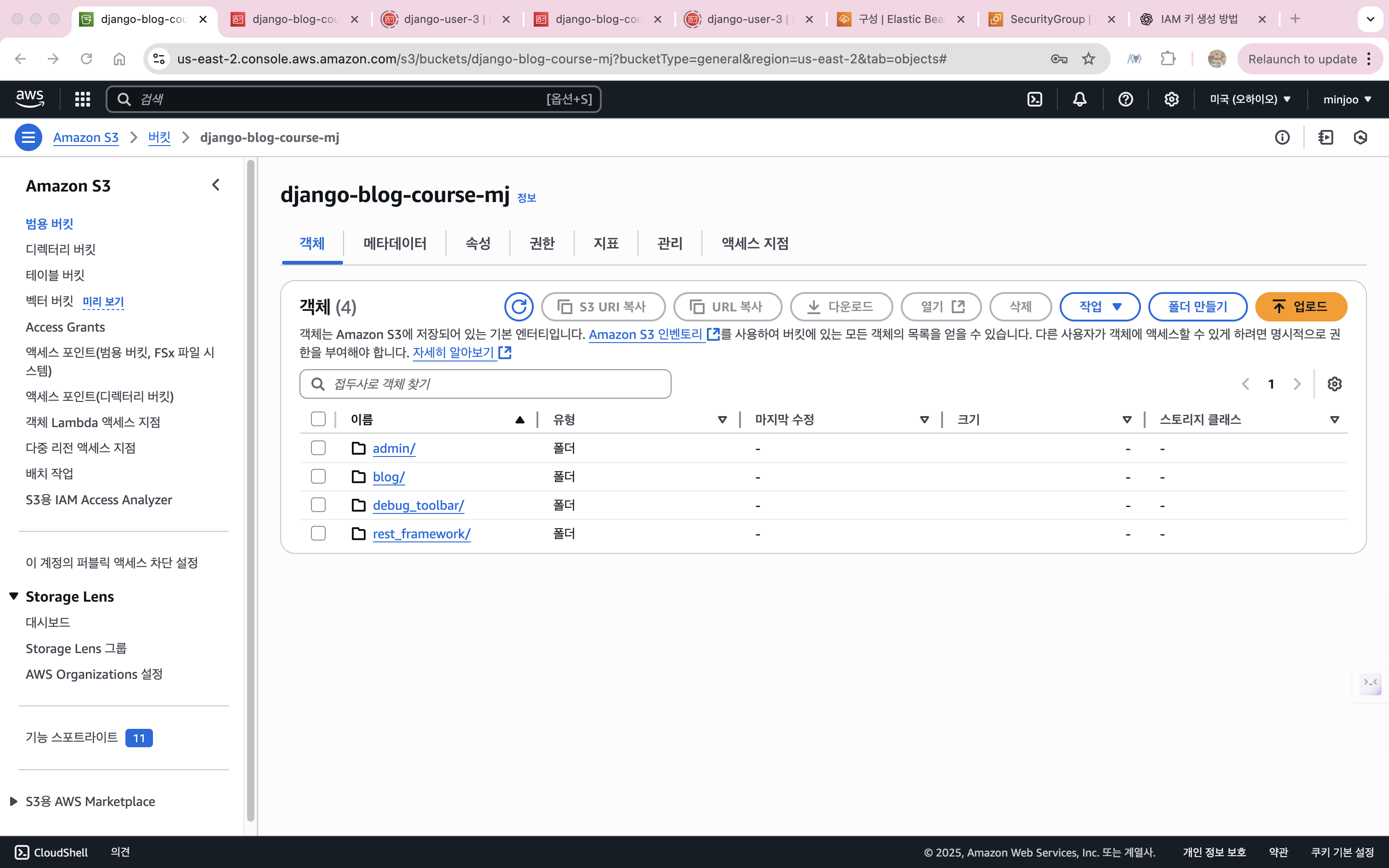Bookmark this page with star icon
This screenshot has height=868, width=1389.
click(1088, 59)
